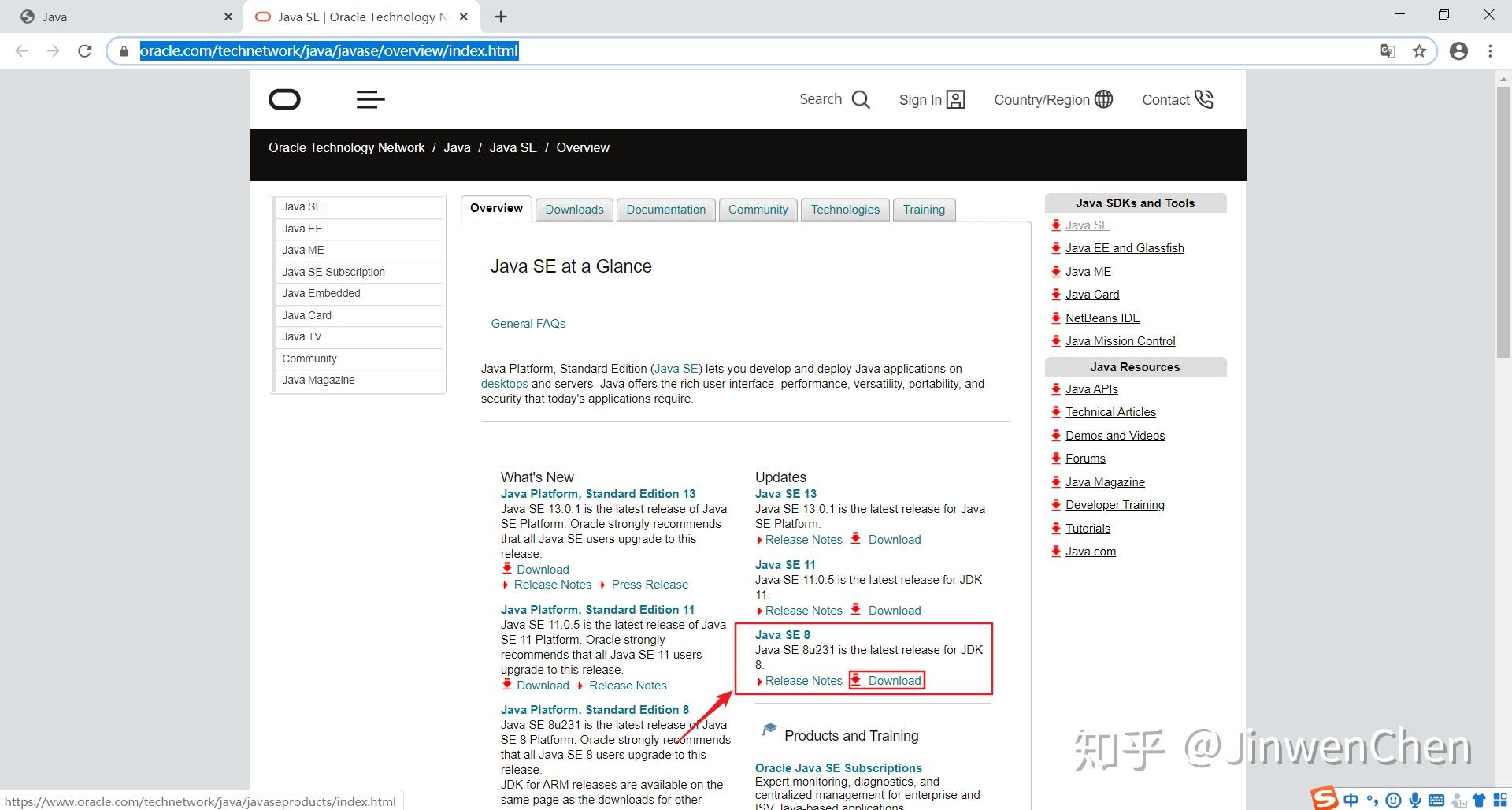Screen dimensions: 1512x810
Task: Select Java SE Subscription in sidebar
Action: 358,272
